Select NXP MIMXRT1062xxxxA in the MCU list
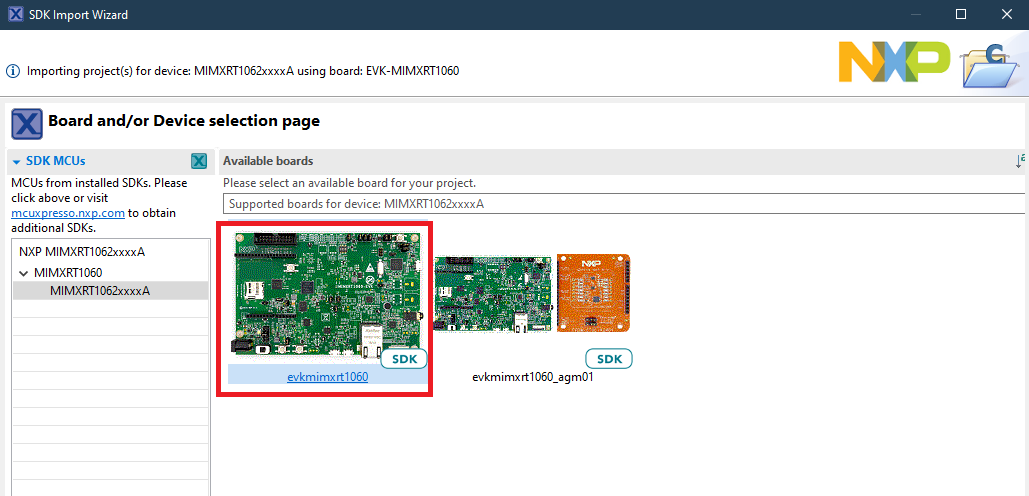 pos(82,252)
